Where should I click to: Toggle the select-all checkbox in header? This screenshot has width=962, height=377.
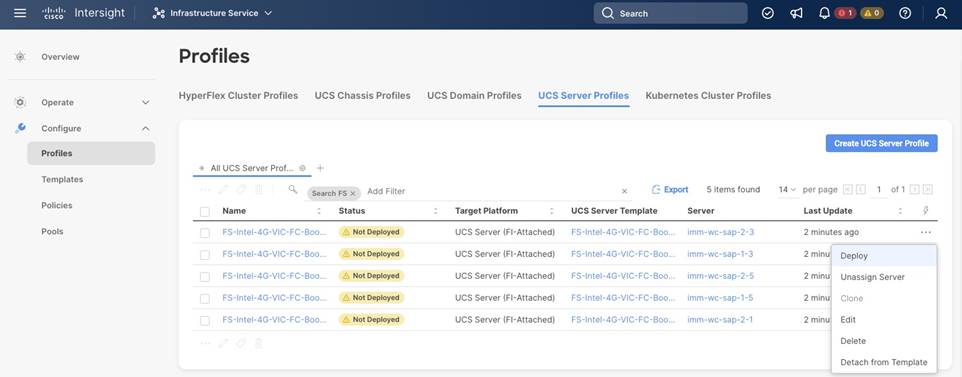205,212
